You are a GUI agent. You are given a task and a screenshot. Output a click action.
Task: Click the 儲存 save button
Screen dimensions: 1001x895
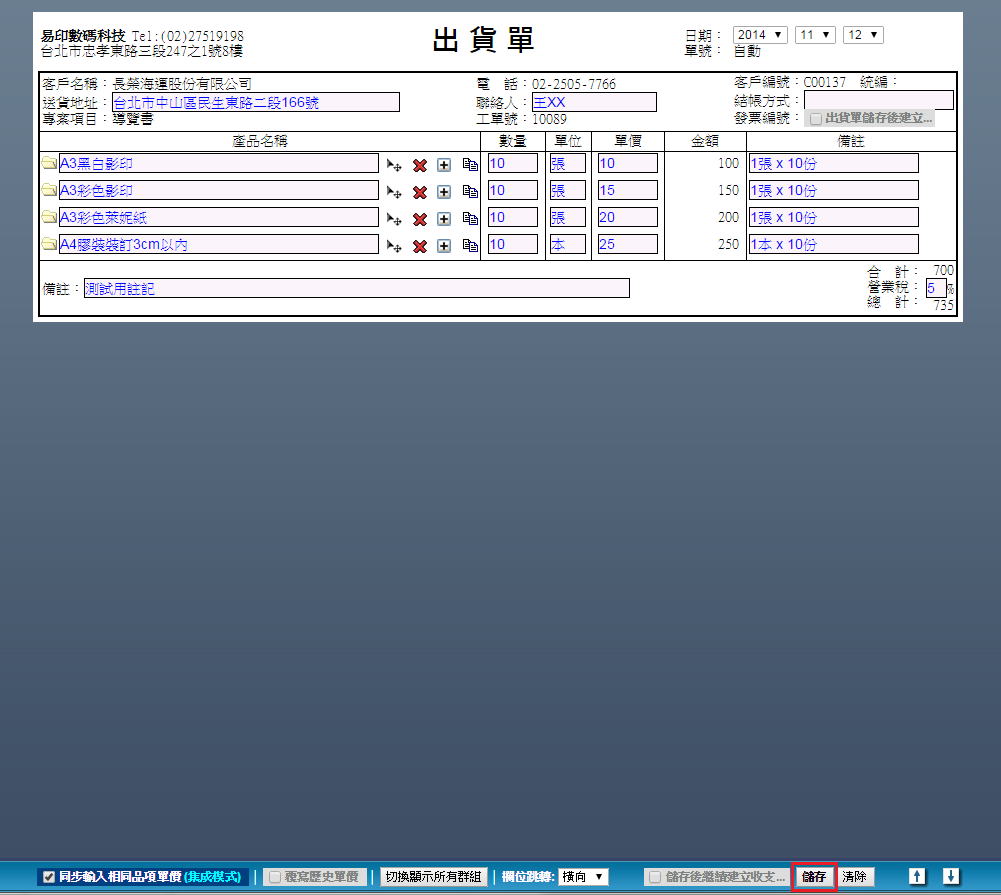click(x=814, y=877)
